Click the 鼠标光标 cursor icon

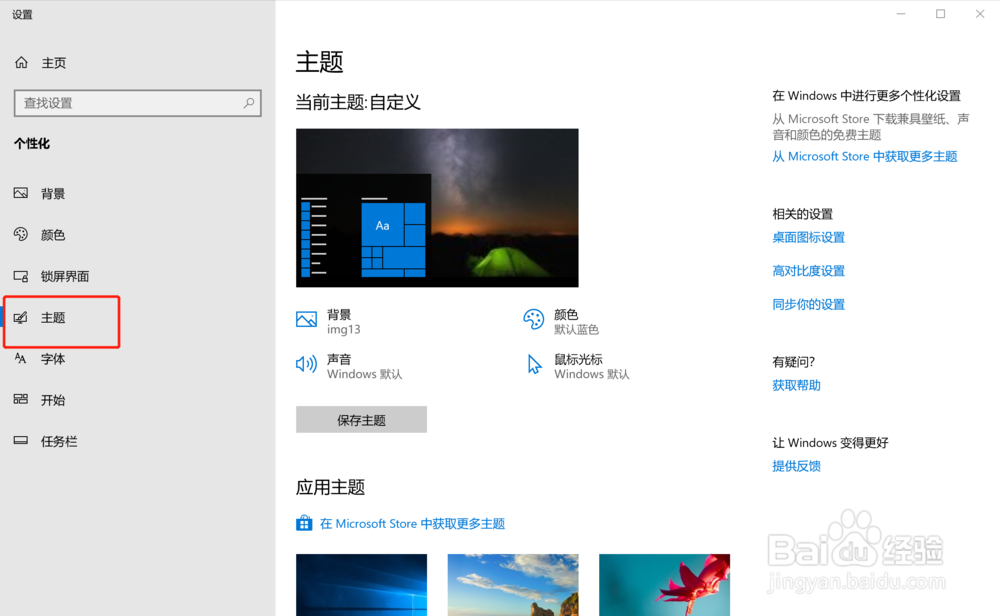(x=534, y=364)
